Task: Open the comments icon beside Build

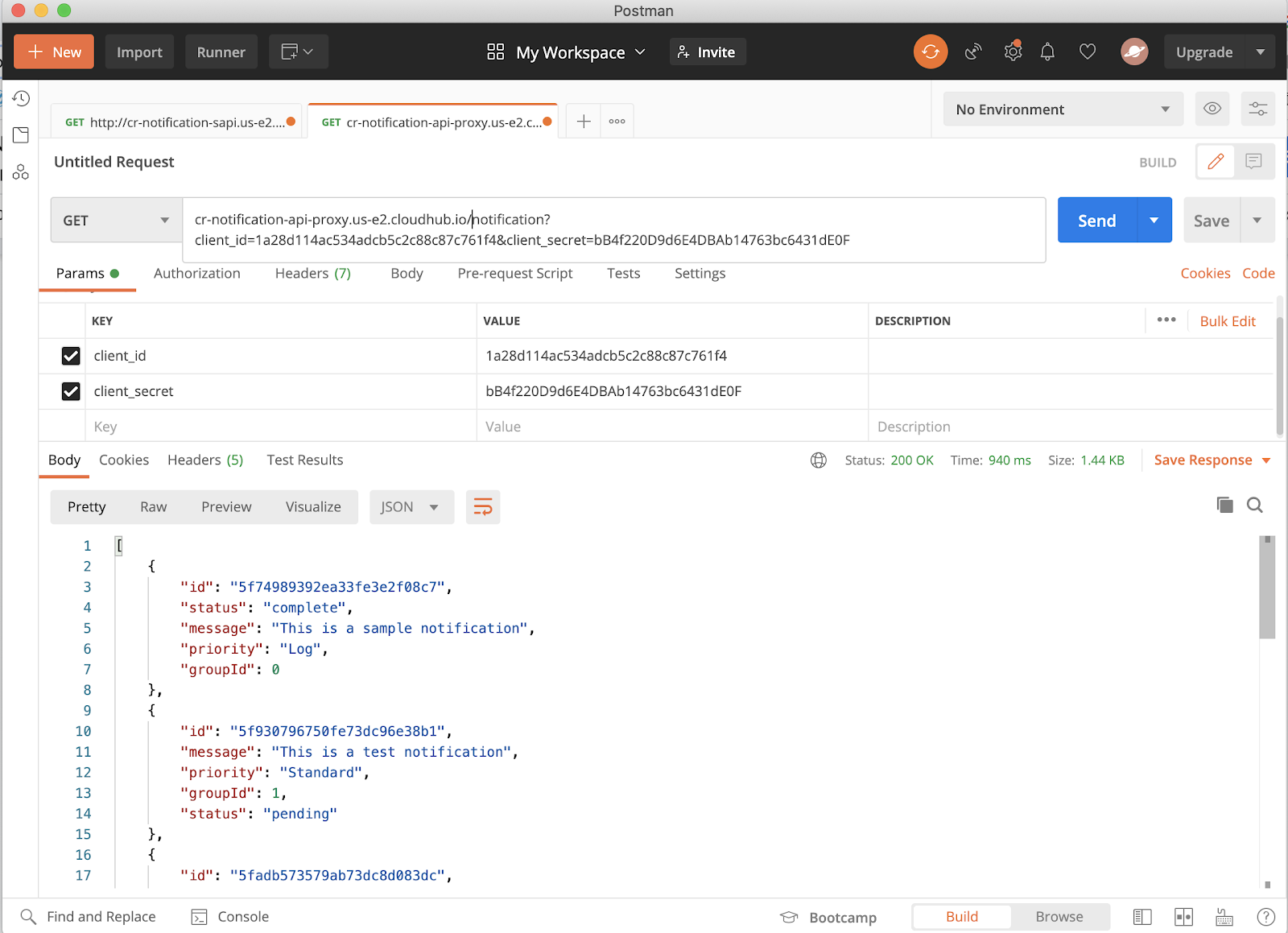Action: coord(1253,162)
